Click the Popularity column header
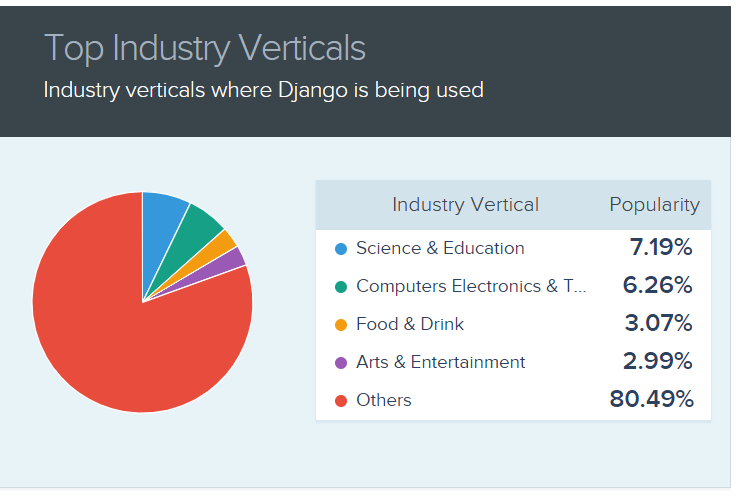 [654, 205]
